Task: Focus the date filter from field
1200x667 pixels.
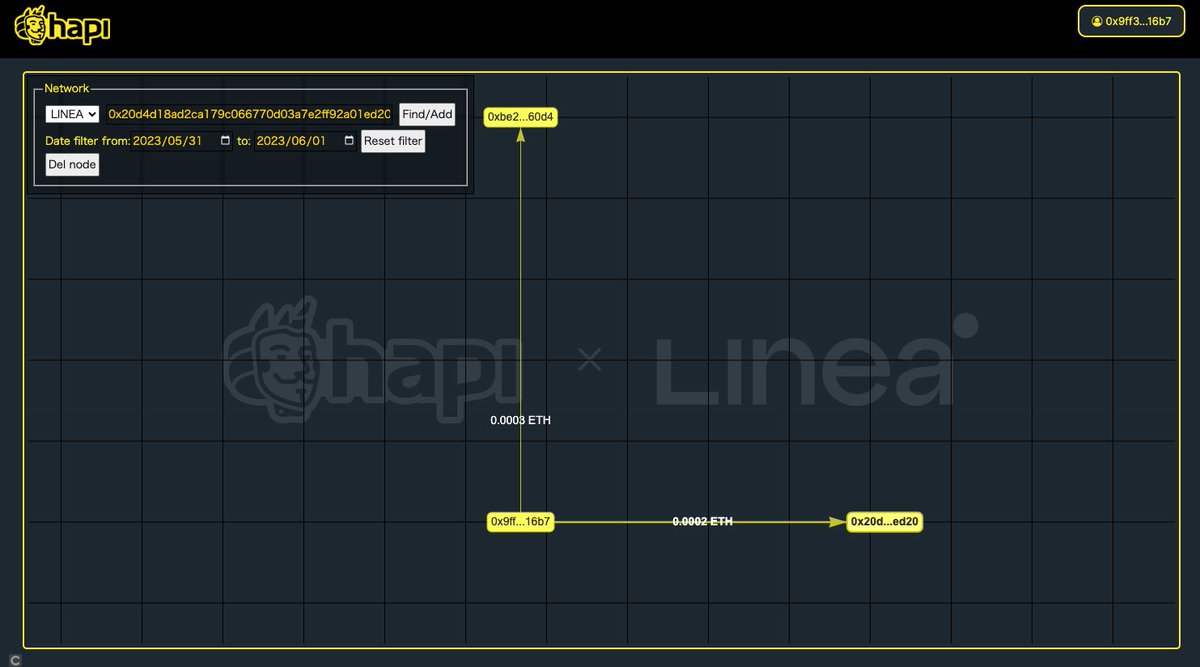Action: coord(183,141)
